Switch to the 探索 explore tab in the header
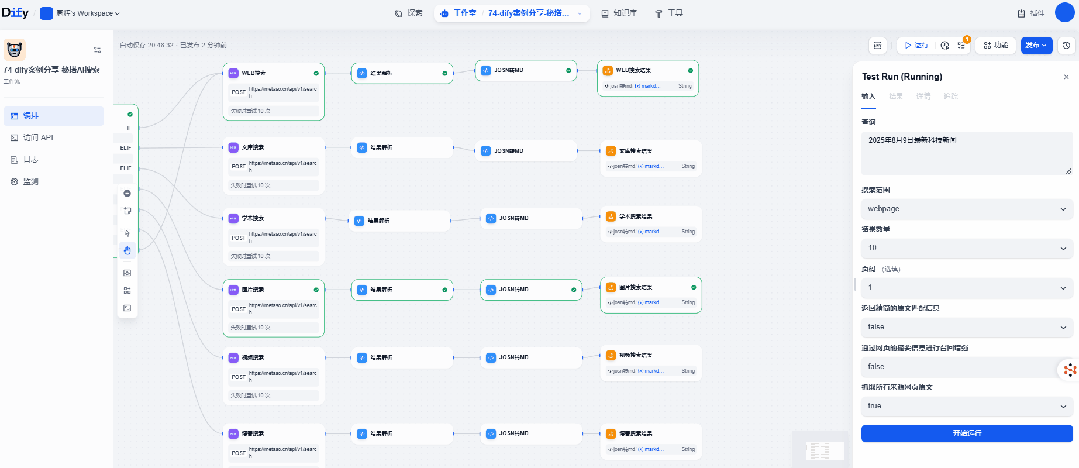This screenshot has height=468, width=1079. tap(408, 14)
